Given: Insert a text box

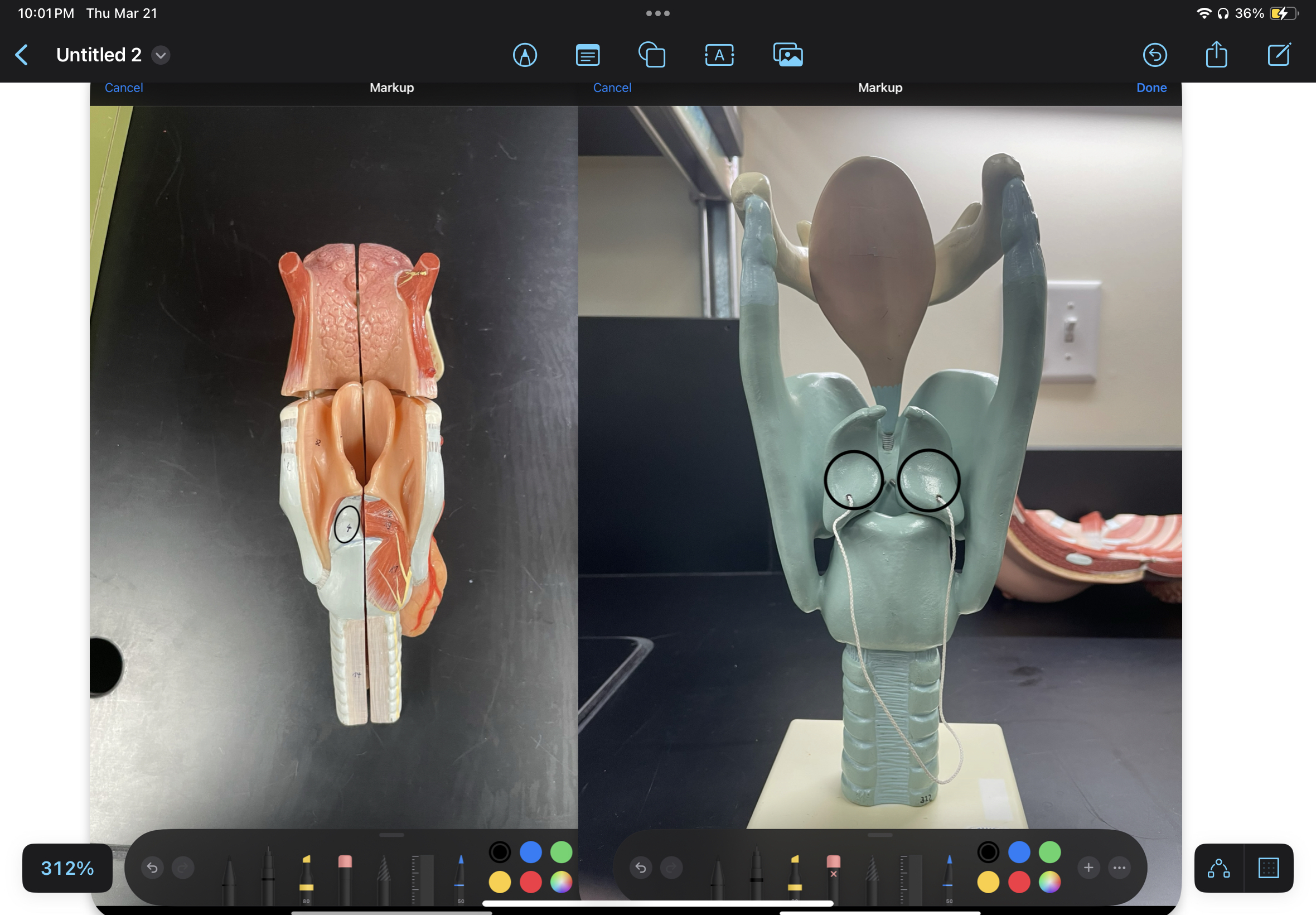Looking at the screenshot, I should coord(719,55).
